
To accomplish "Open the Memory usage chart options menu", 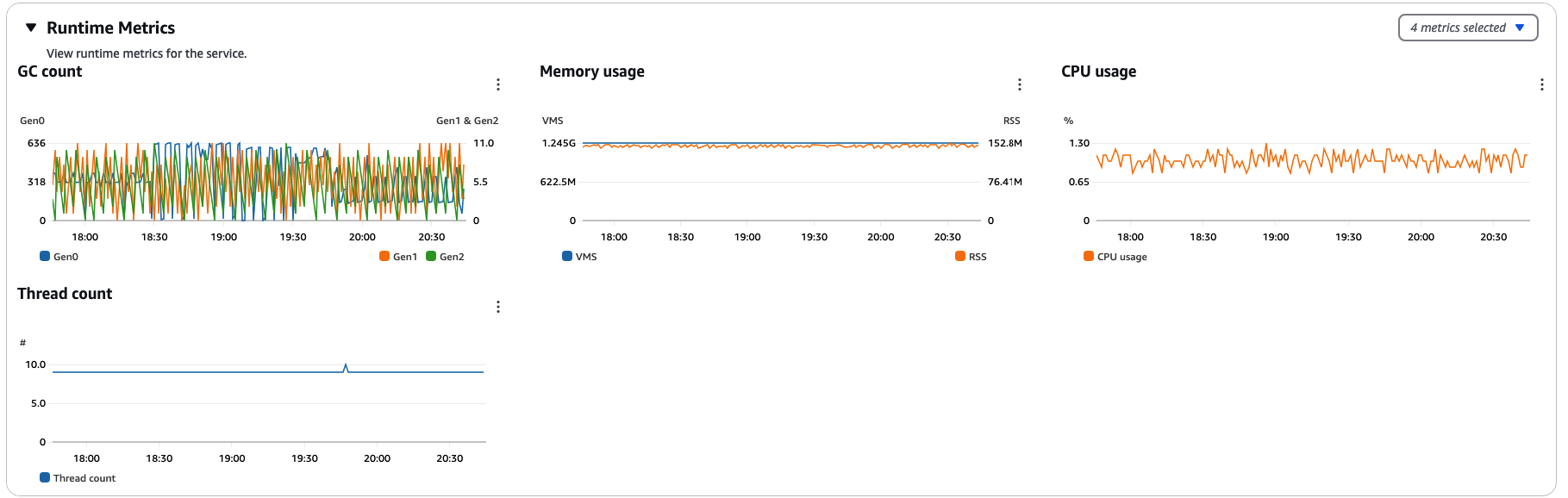I will (1020, 84).
